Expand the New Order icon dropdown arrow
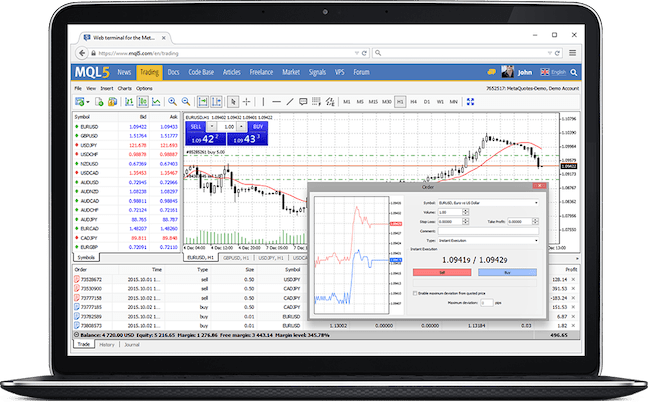This screenshot has height=402, width=648. click(88, 102)
